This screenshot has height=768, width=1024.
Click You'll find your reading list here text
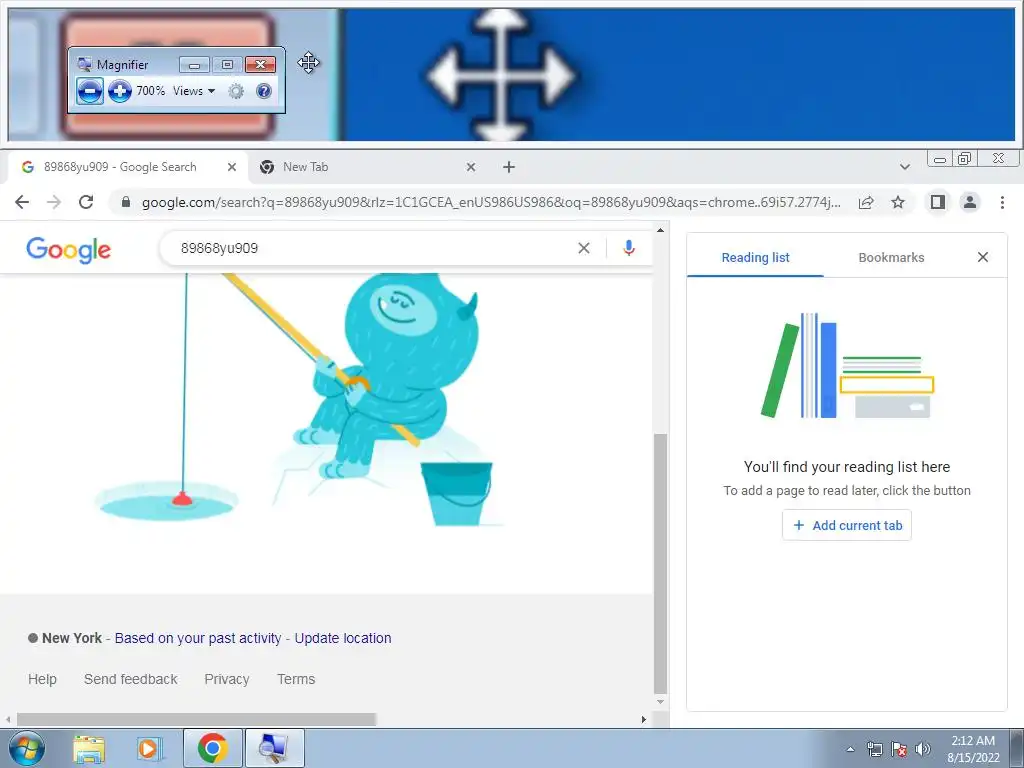pyautogui.click(x=847, y=467)
